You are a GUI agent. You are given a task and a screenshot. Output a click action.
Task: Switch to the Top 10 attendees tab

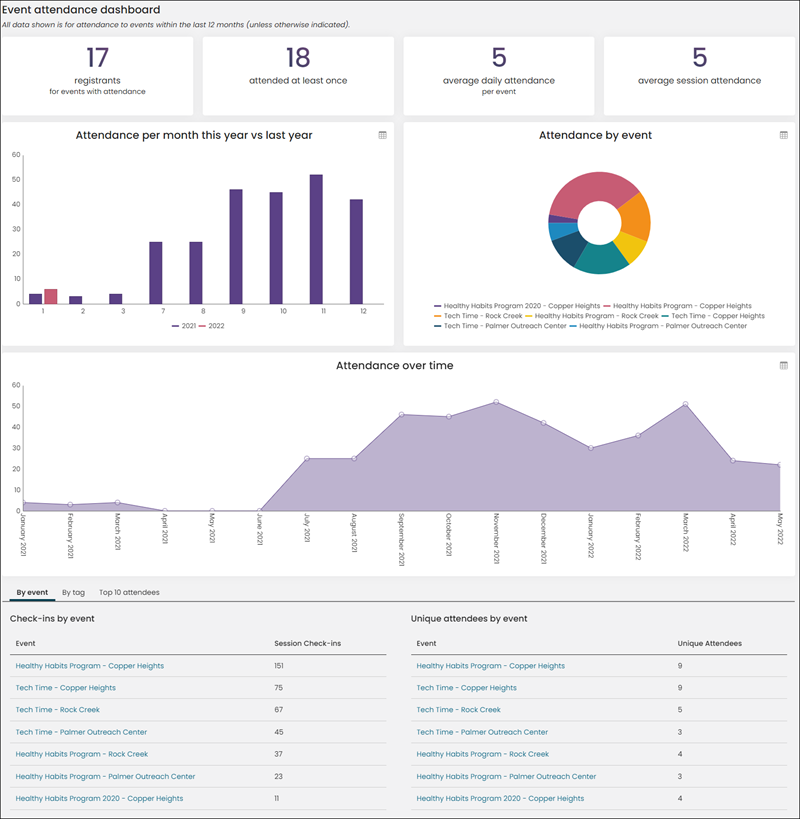point(129,592)
